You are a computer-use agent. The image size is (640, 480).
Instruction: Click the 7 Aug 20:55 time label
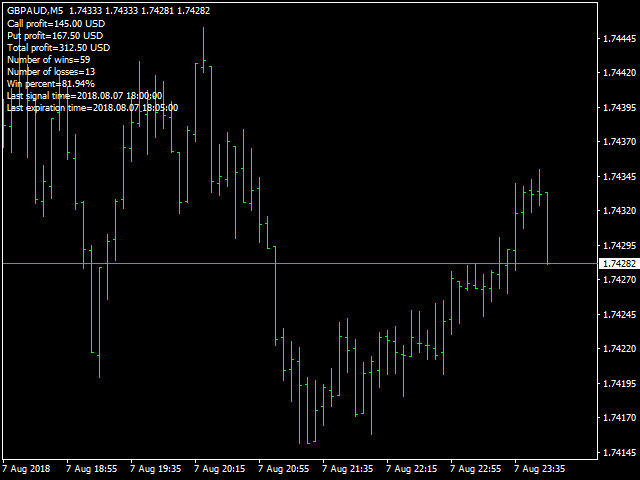coord(284,469)
